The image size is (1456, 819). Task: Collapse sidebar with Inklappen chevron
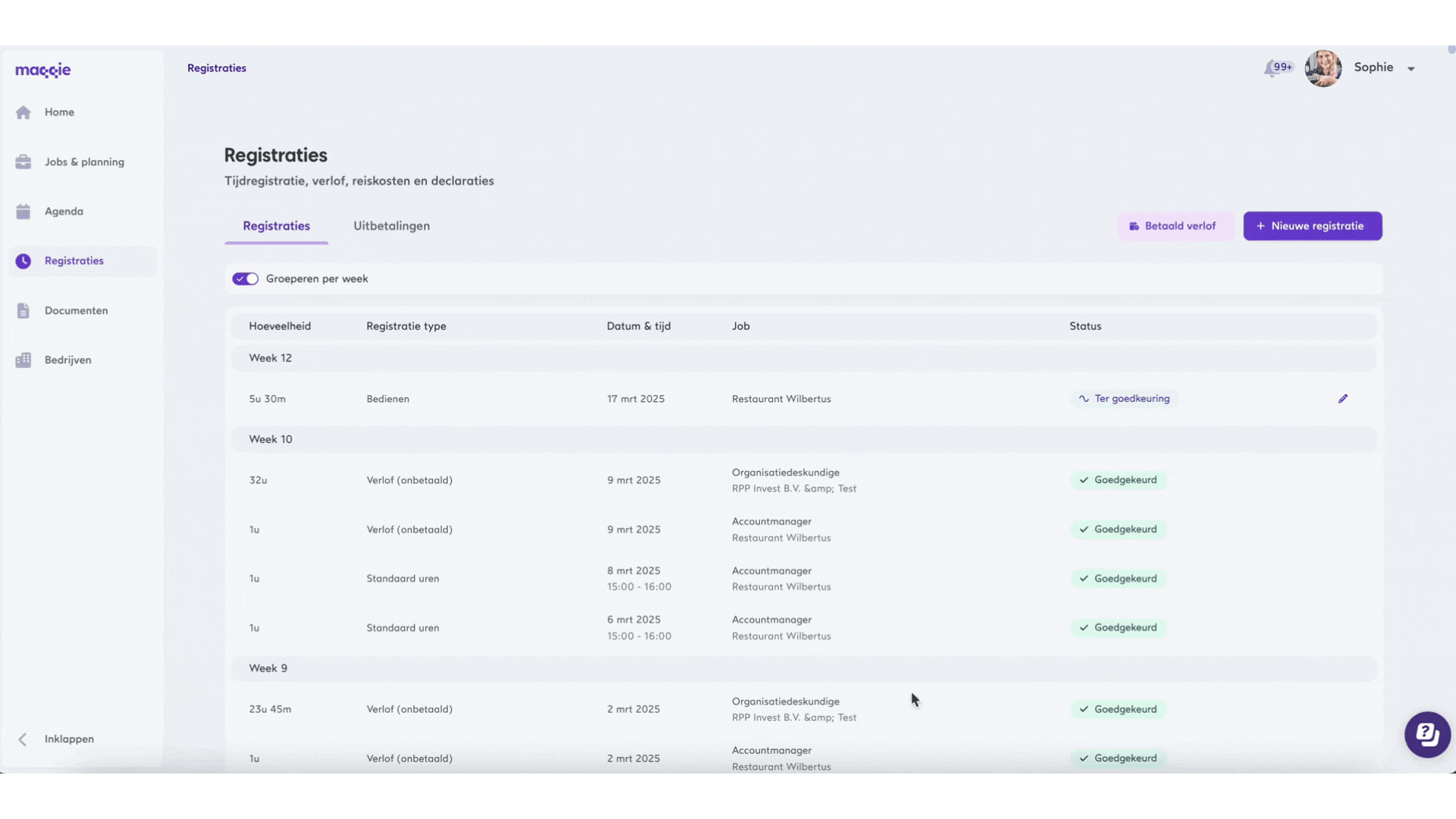click(23, 739)
